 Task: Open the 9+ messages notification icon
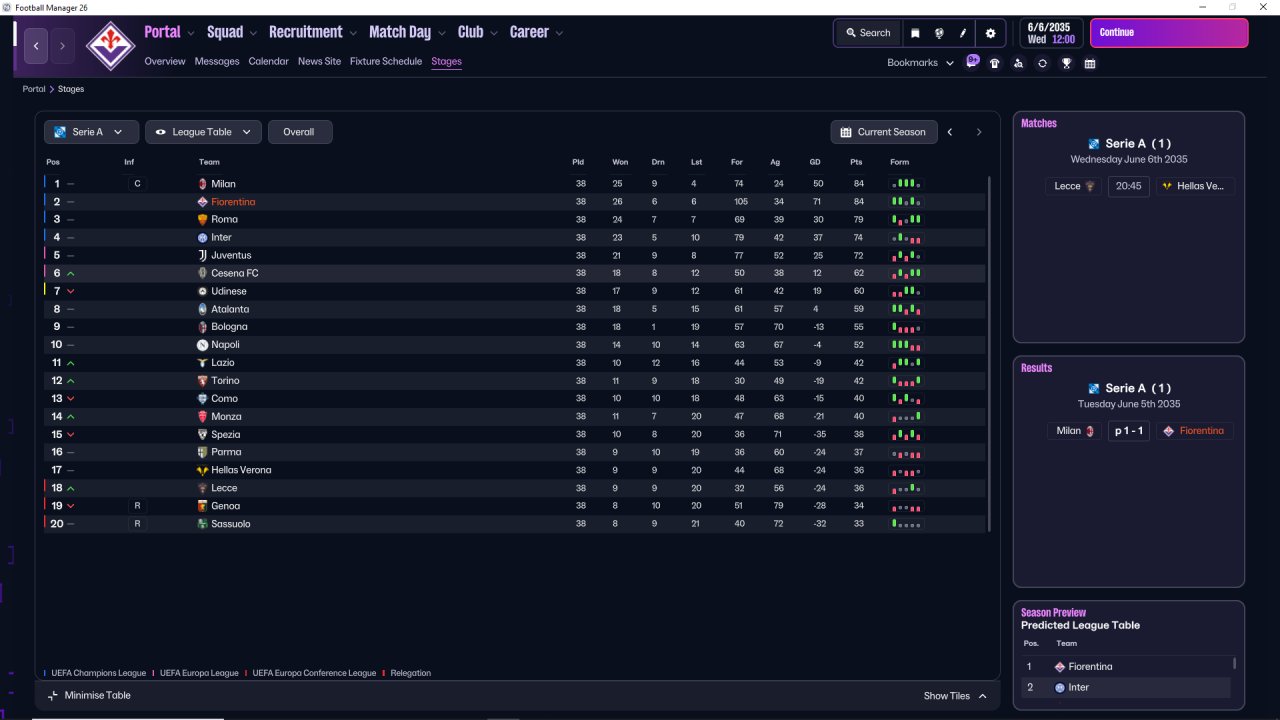click(972, 61)
